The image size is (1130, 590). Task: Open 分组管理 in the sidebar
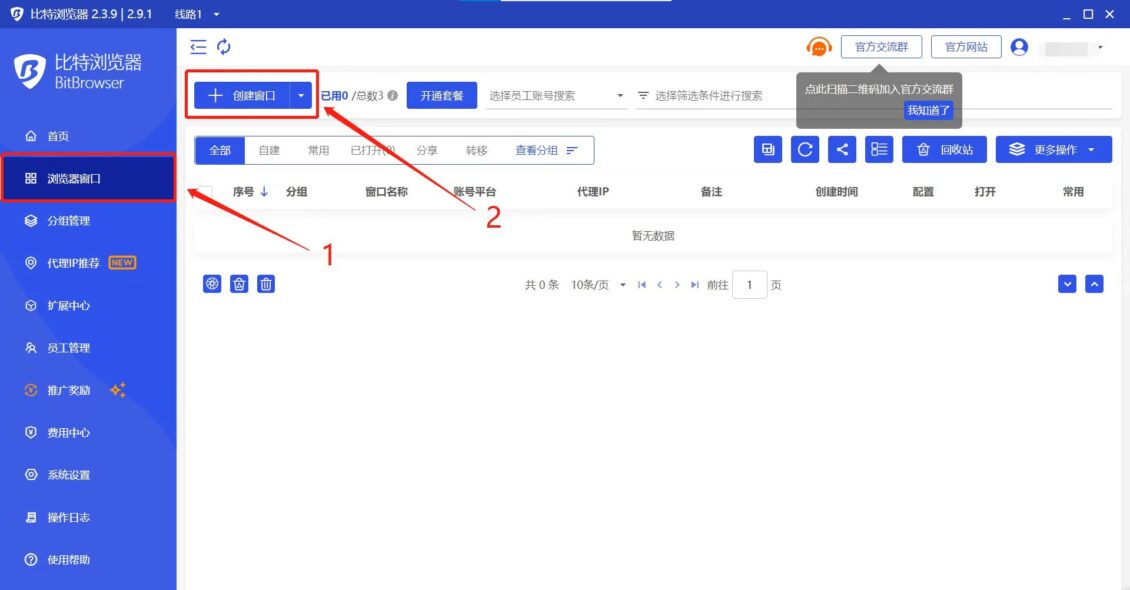pyautogui.click(x=69, y=221)
